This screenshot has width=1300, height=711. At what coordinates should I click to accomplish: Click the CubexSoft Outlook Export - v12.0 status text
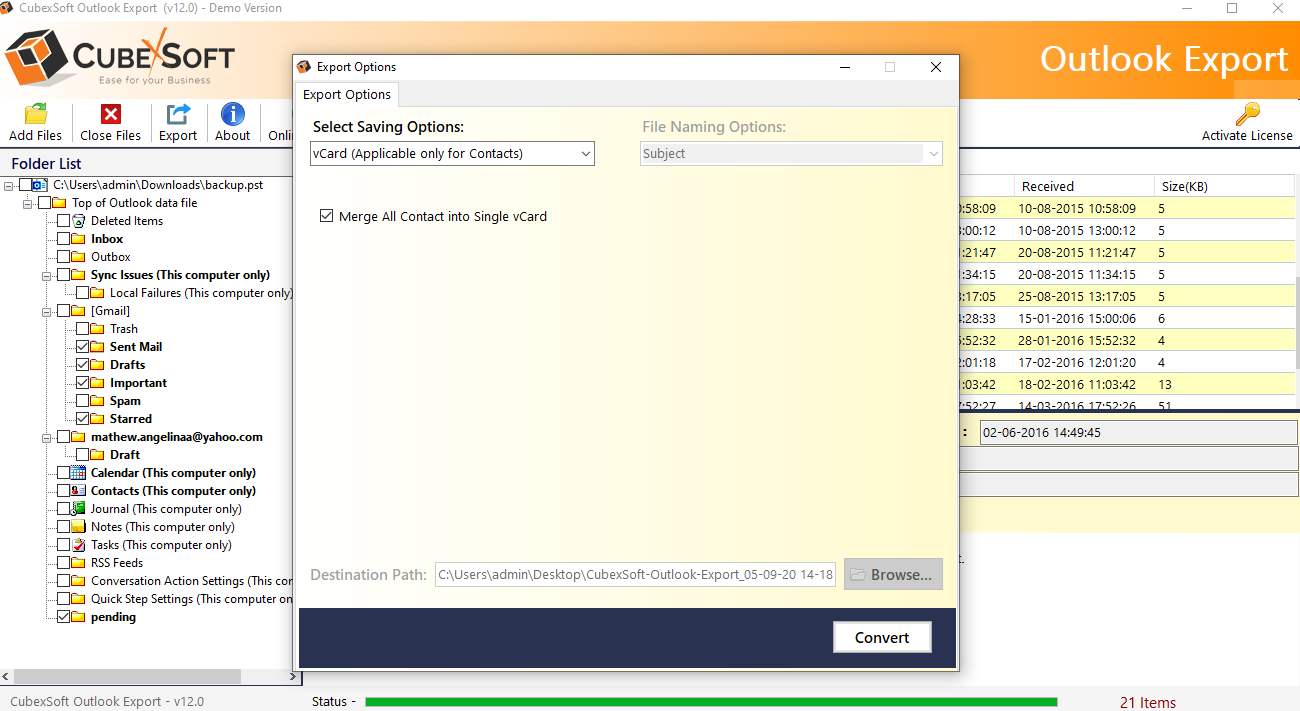click(x=107, y=702)
